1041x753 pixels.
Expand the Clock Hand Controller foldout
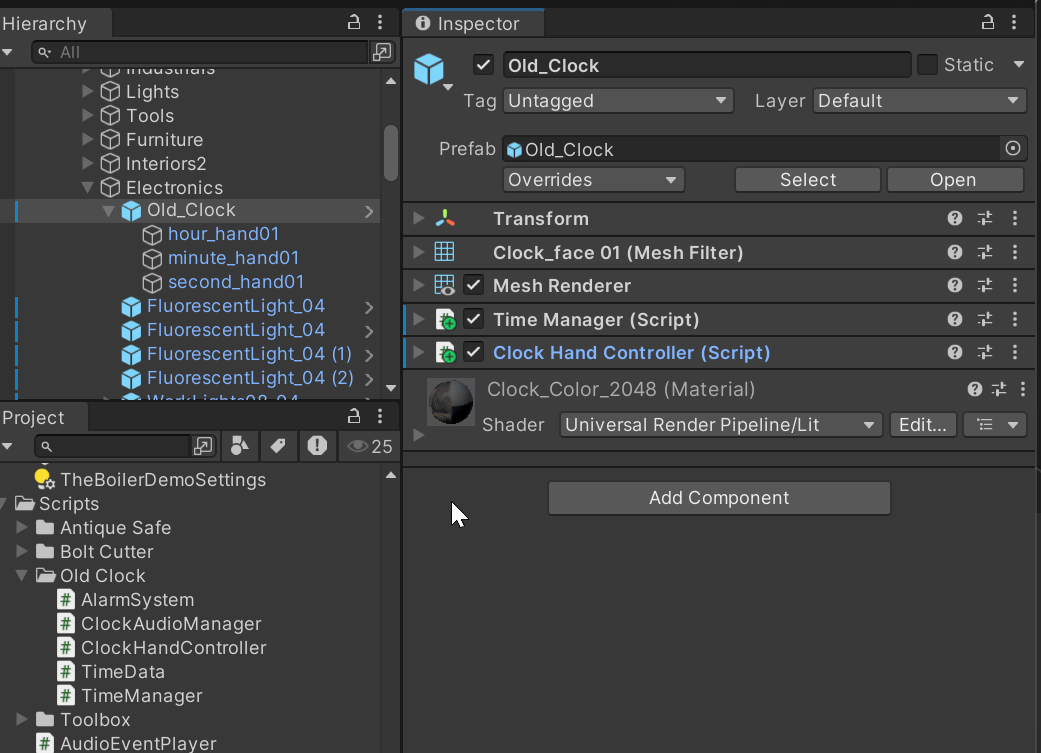tap(418, 353)
